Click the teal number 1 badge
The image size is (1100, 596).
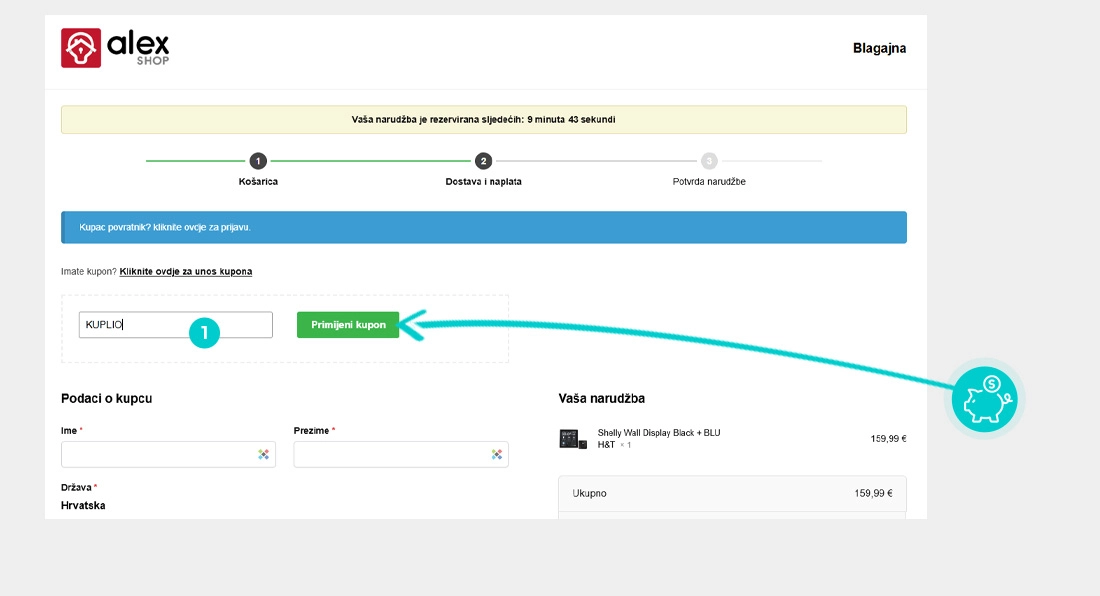click(204, 333)
